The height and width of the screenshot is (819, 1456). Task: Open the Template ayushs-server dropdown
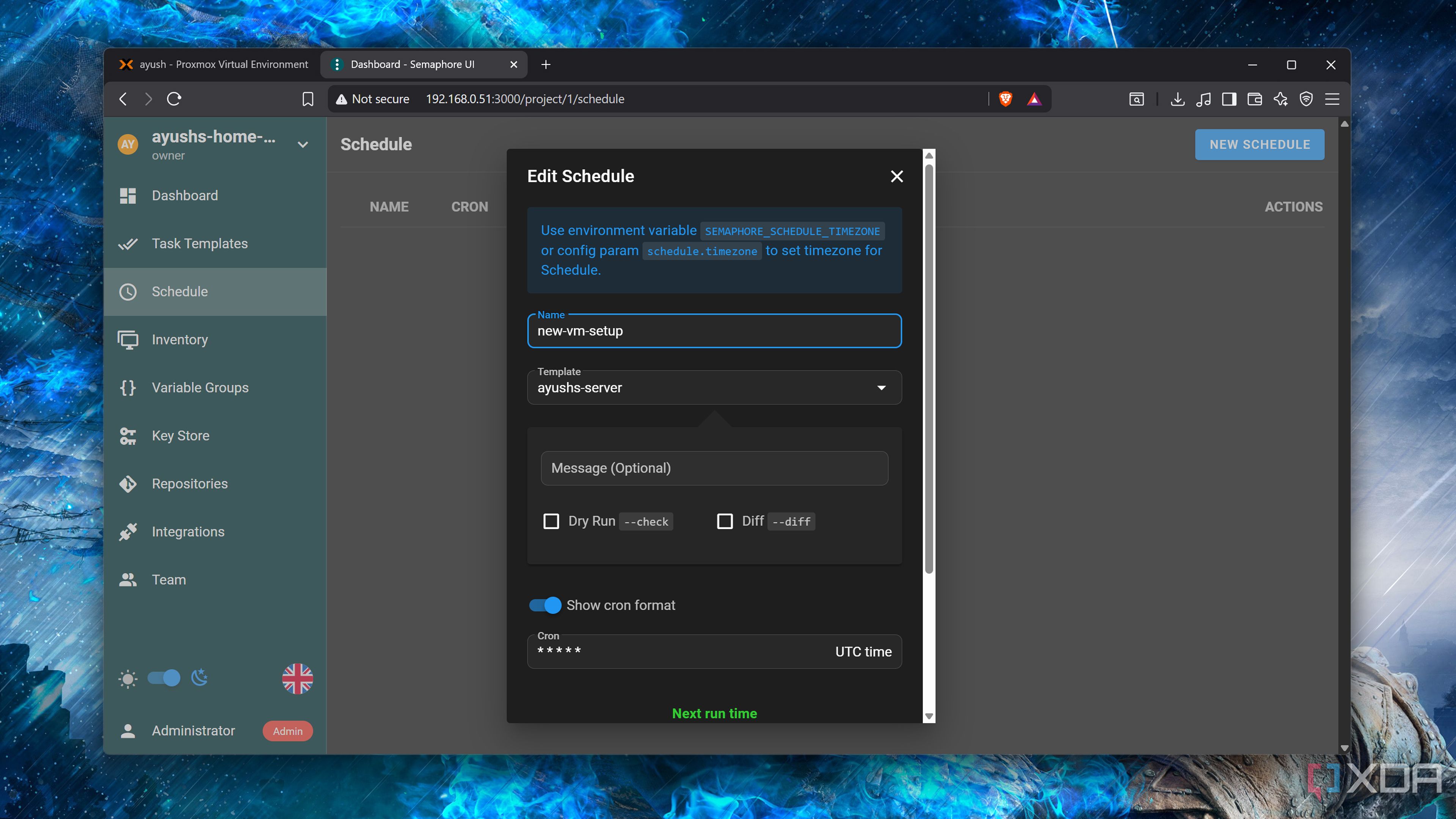(x=714, y=388)
